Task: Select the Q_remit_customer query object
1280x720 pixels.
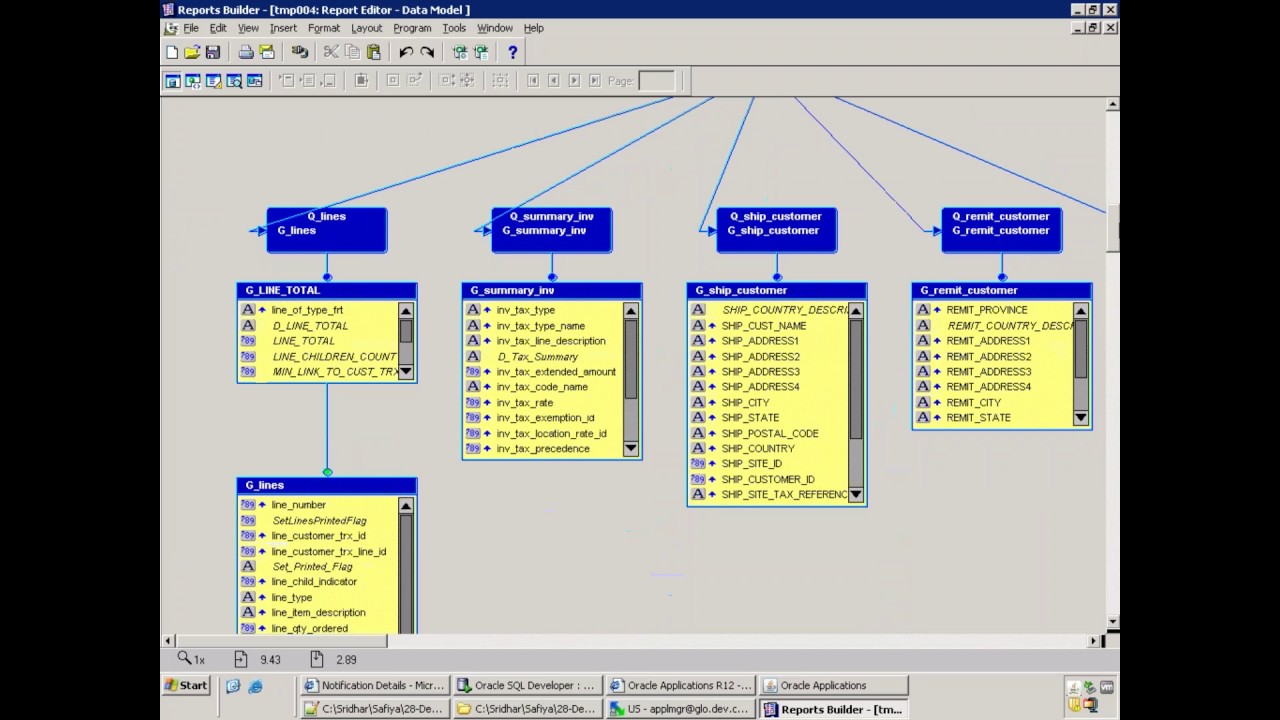Action: [1002, 230]
